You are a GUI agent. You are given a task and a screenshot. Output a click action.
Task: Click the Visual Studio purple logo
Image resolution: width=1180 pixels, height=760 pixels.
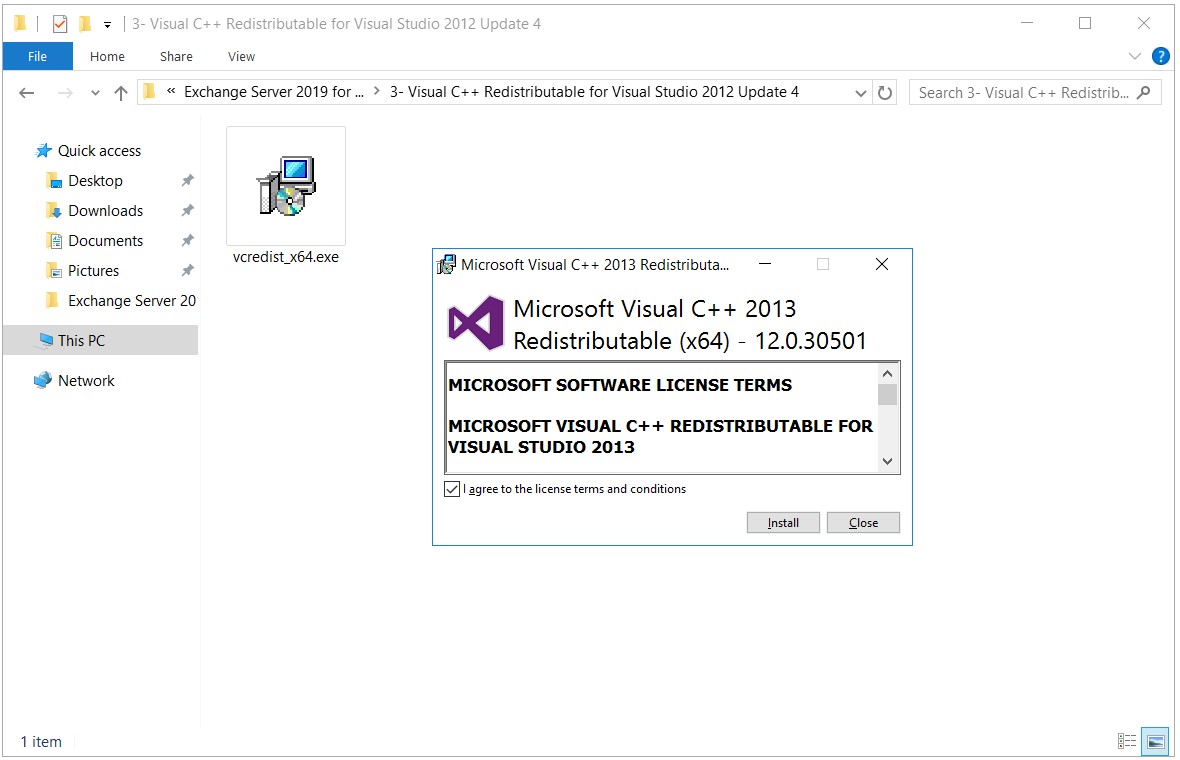coord(476,324)
